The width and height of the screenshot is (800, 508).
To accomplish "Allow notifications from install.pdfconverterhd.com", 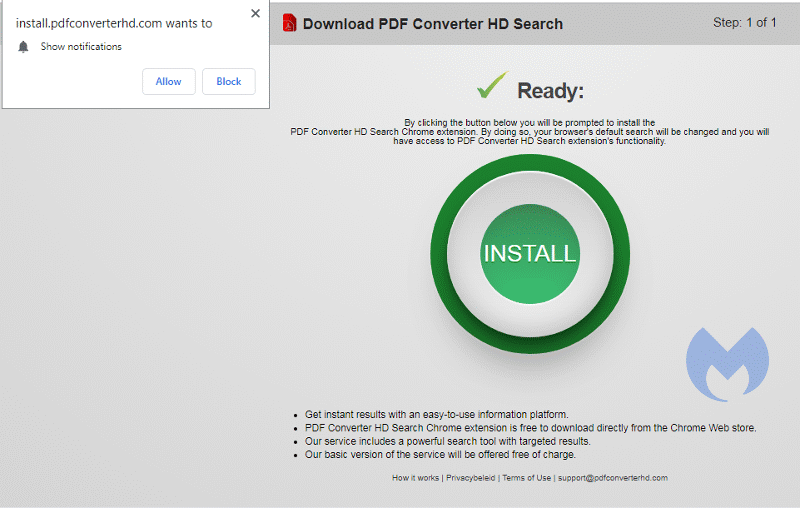I will coord(168,82).
